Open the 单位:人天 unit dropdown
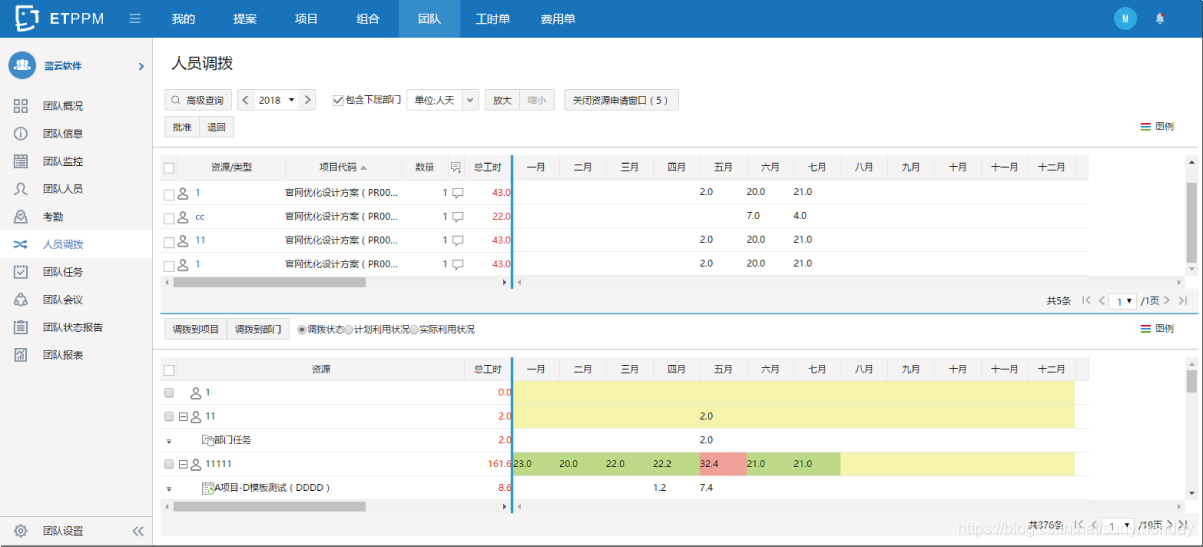 tap(442, 100)
